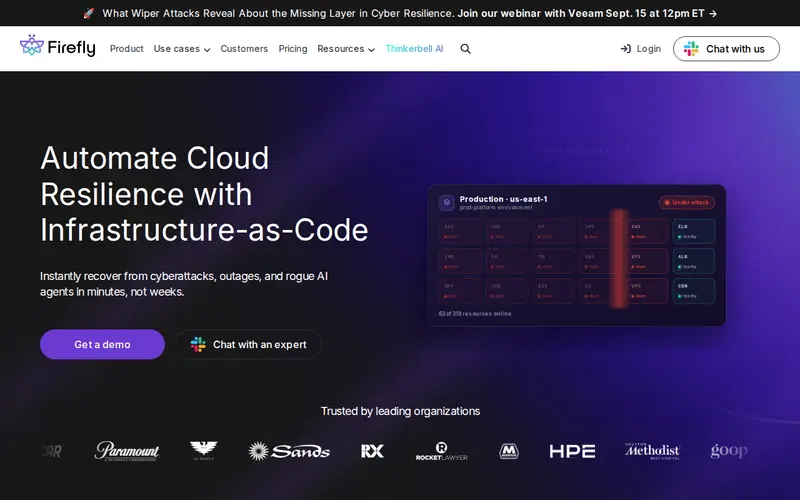This screenshot has width=800, height=500.
Task: Go to the Customers page
Action: click(244, 49)
